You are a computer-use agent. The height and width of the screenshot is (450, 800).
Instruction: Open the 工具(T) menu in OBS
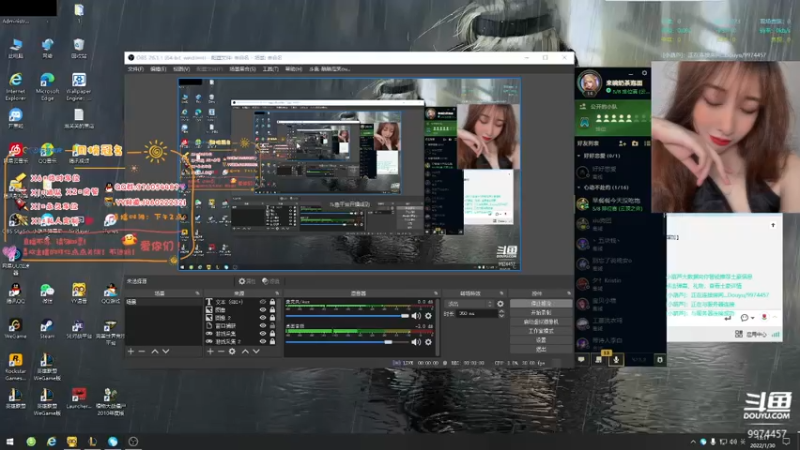[x=270, y=69]
